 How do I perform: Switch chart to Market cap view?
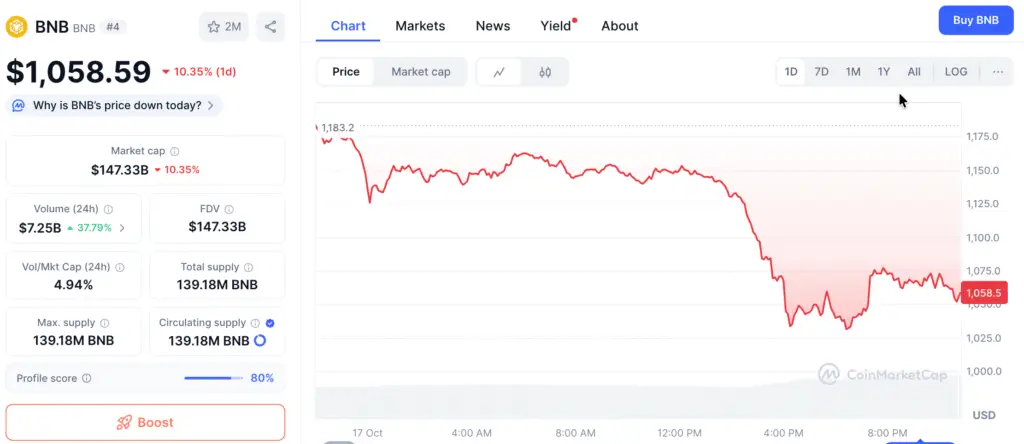point(420,72)
